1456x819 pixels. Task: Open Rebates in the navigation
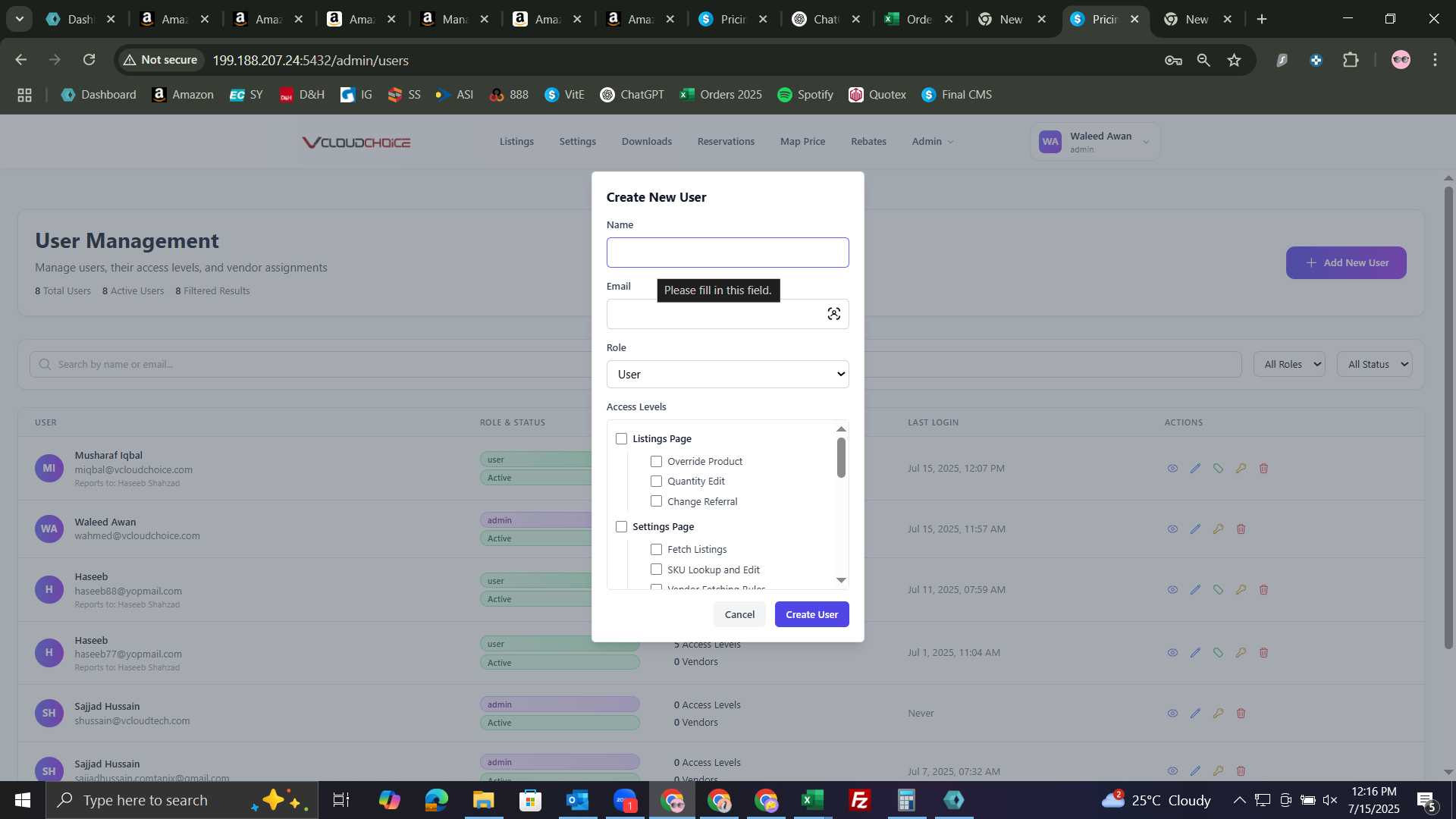868,142
